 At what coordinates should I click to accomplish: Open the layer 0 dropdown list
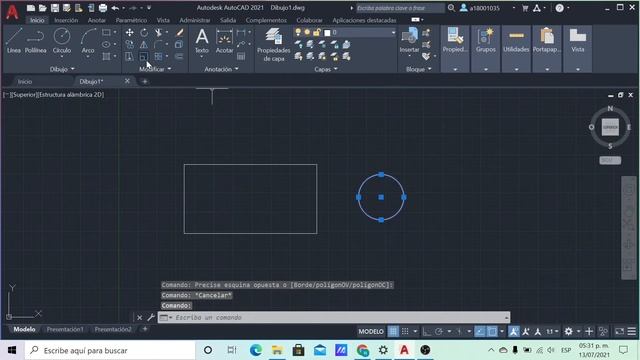pos(393,32)
